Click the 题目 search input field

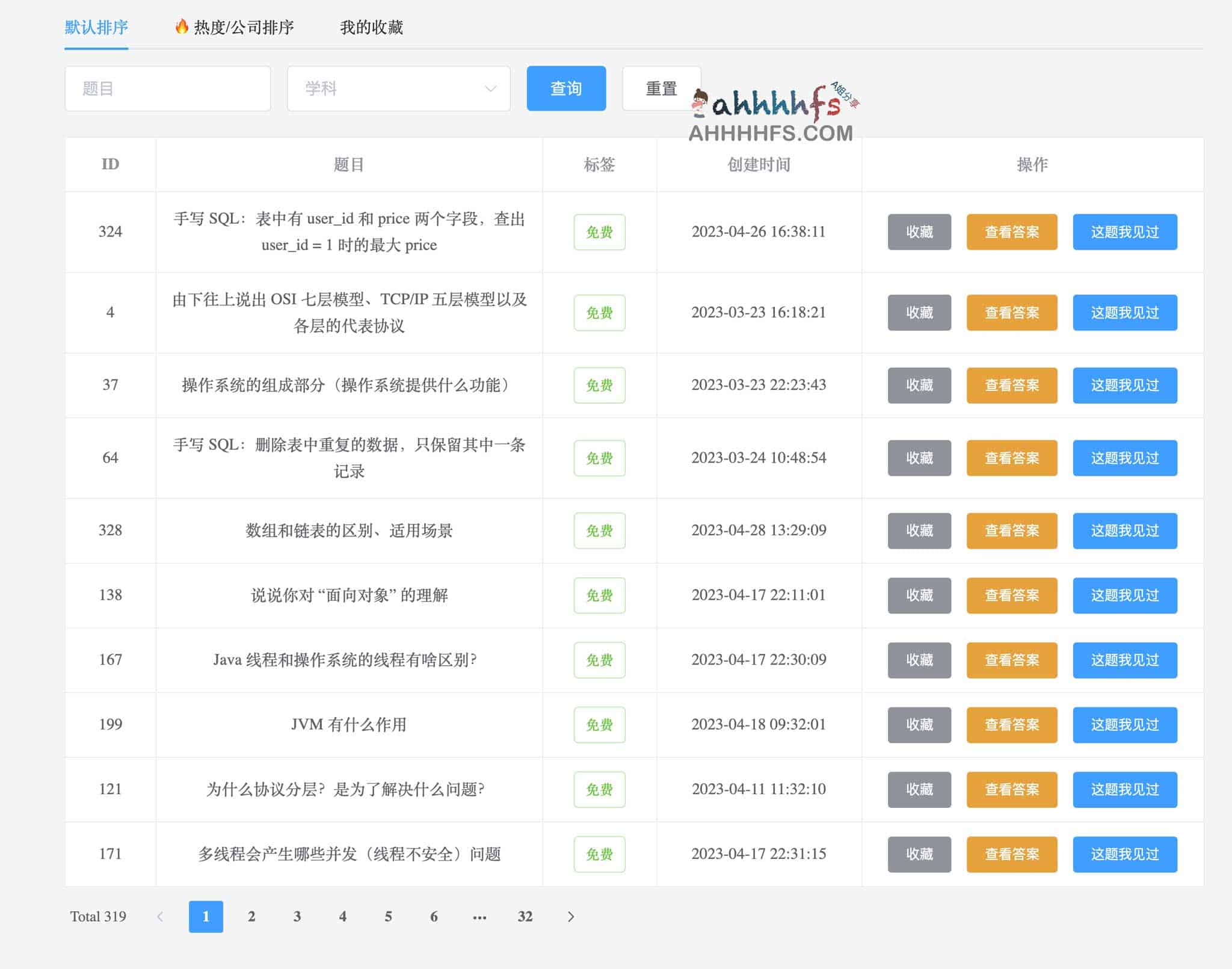click(x=168, y=88)
